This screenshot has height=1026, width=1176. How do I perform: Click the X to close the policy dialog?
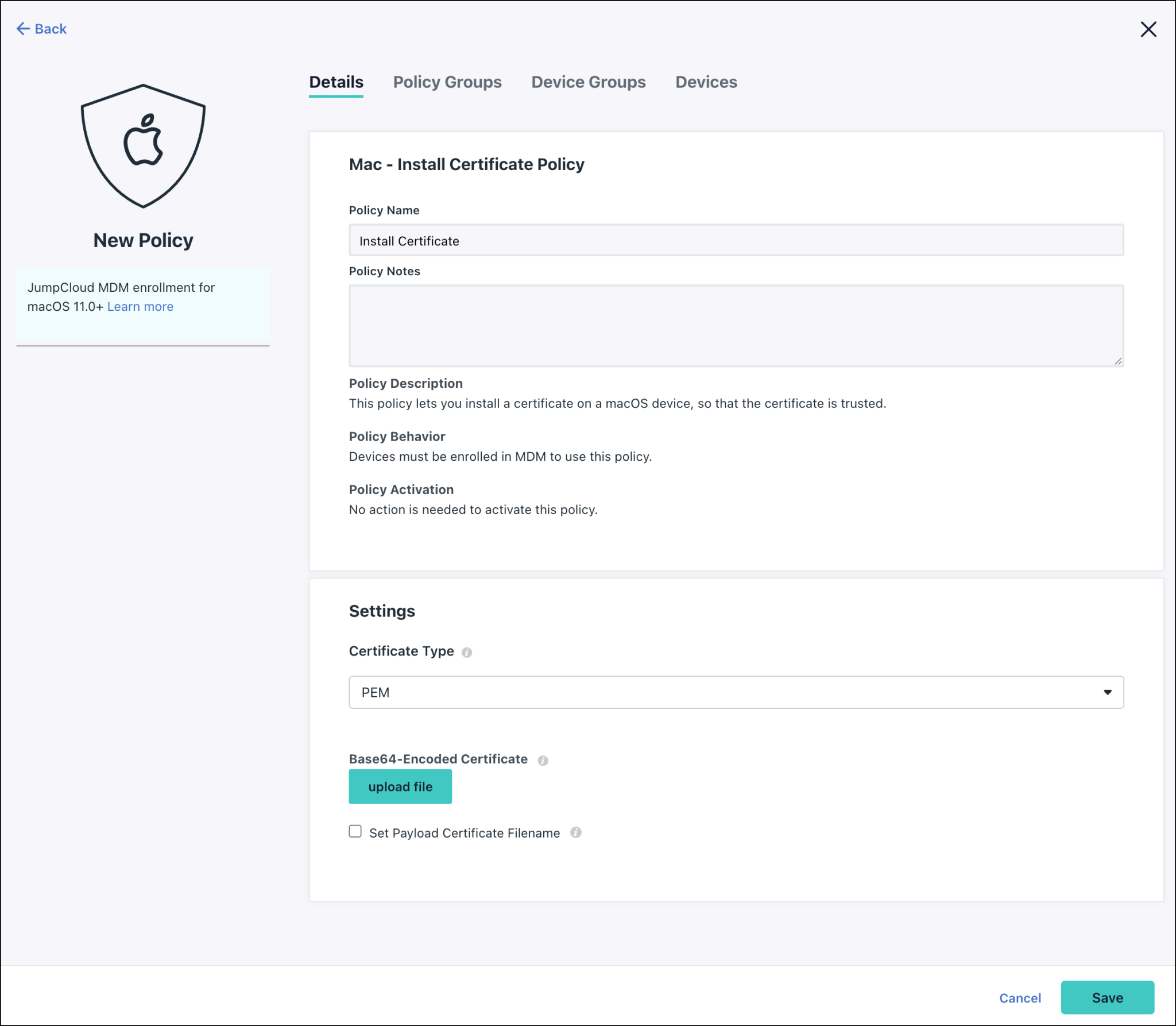click(1148, 29)
